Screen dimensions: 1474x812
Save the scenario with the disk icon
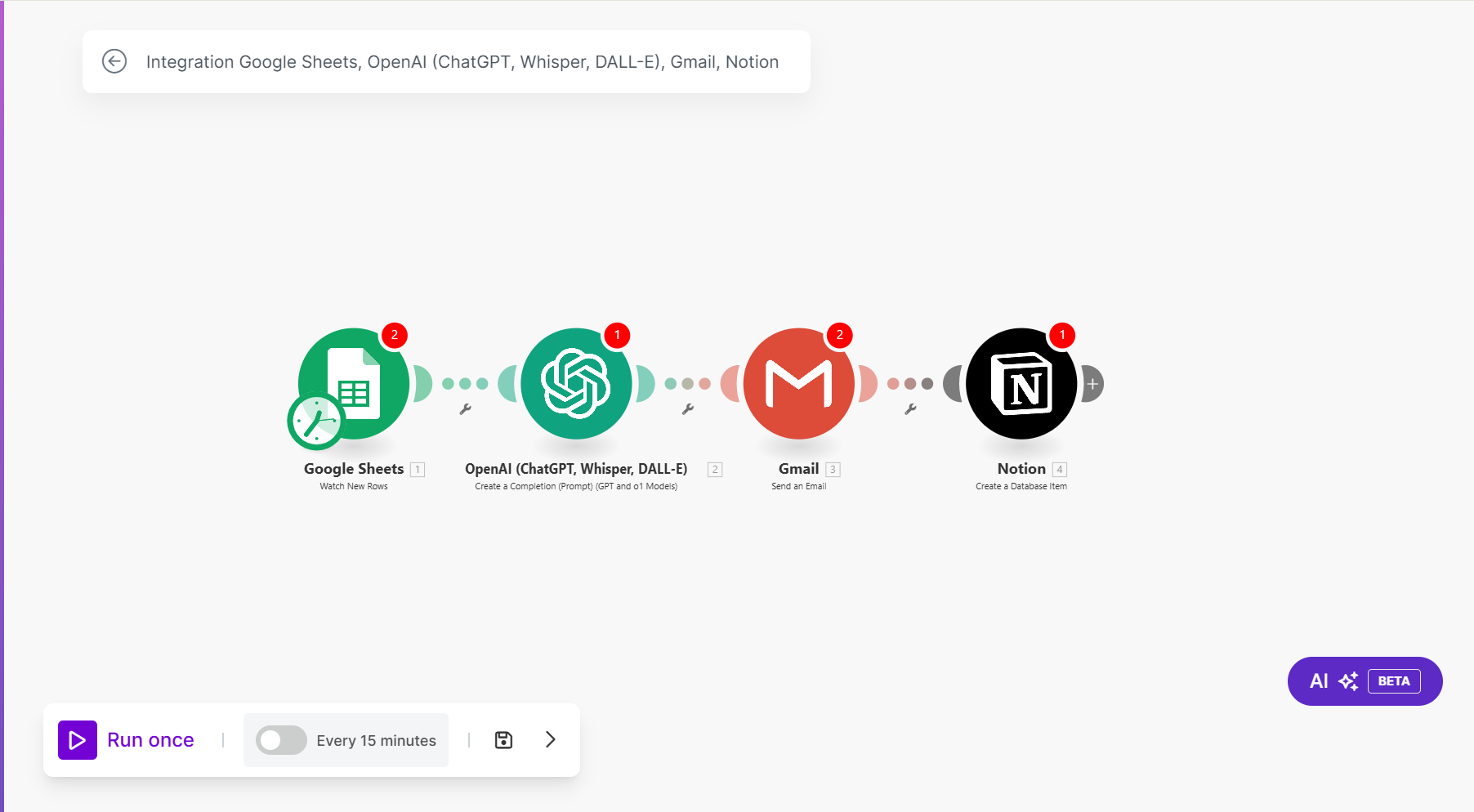click(x=504, y=740)
